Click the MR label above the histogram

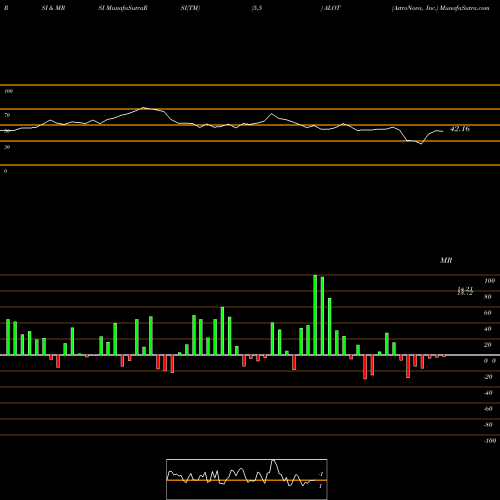click(446, 260)
